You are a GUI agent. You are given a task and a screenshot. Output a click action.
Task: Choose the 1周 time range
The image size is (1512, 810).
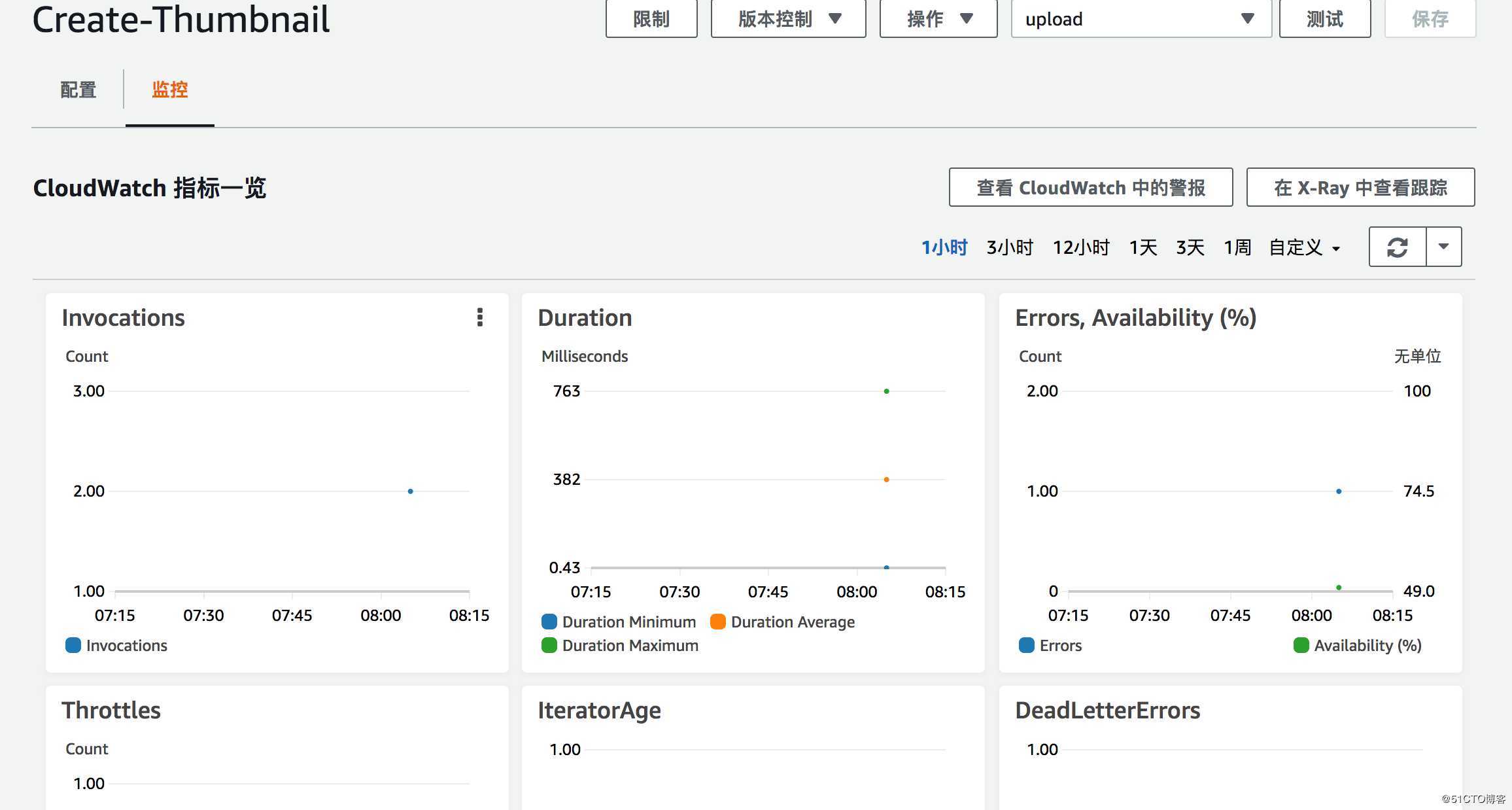(x=1237, y=247)
